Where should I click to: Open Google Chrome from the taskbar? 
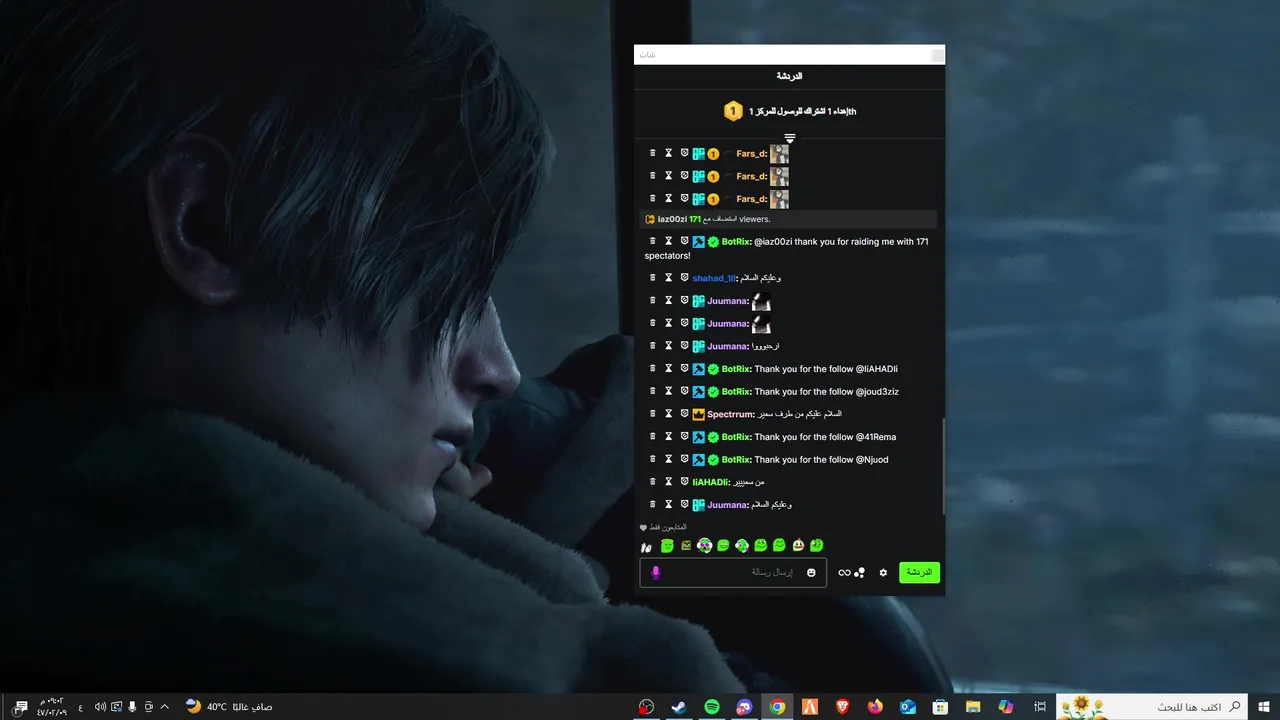777,707
